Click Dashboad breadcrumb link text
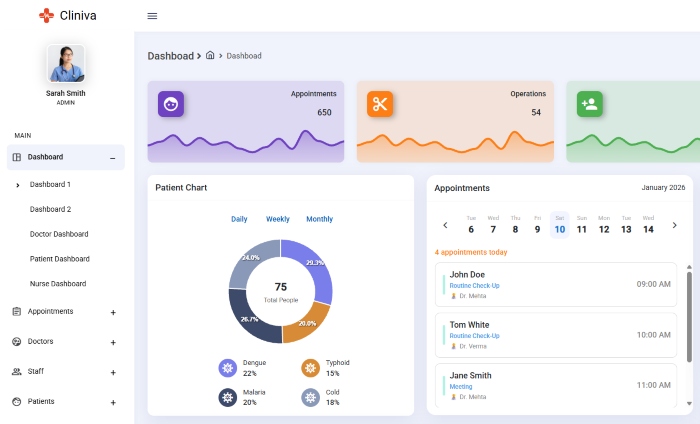This screenshot has height=424, width=700. click(244, 56)
